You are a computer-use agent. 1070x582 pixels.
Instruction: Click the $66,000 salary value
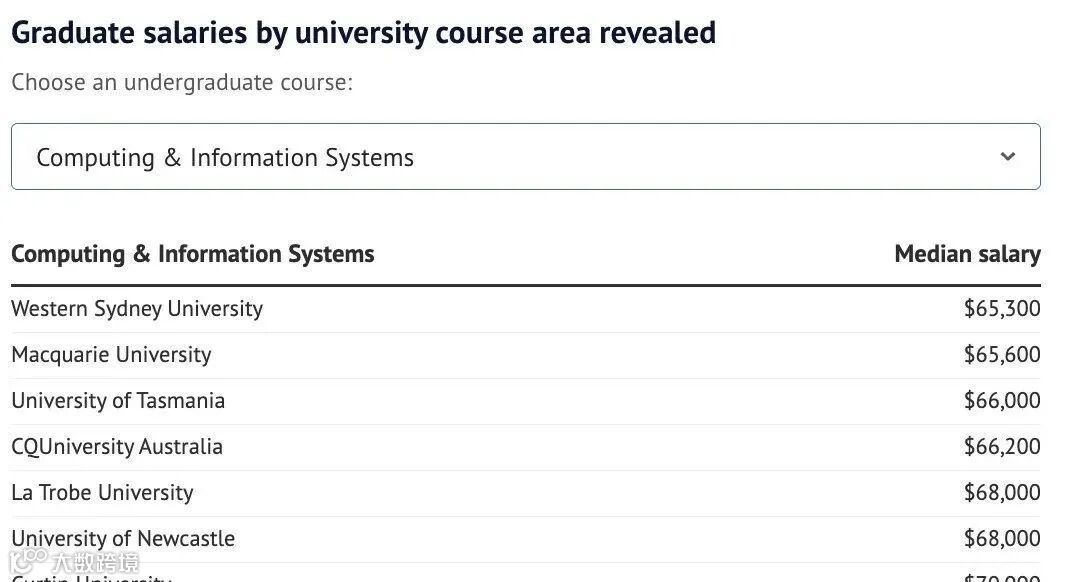(x=1002, y=400)
